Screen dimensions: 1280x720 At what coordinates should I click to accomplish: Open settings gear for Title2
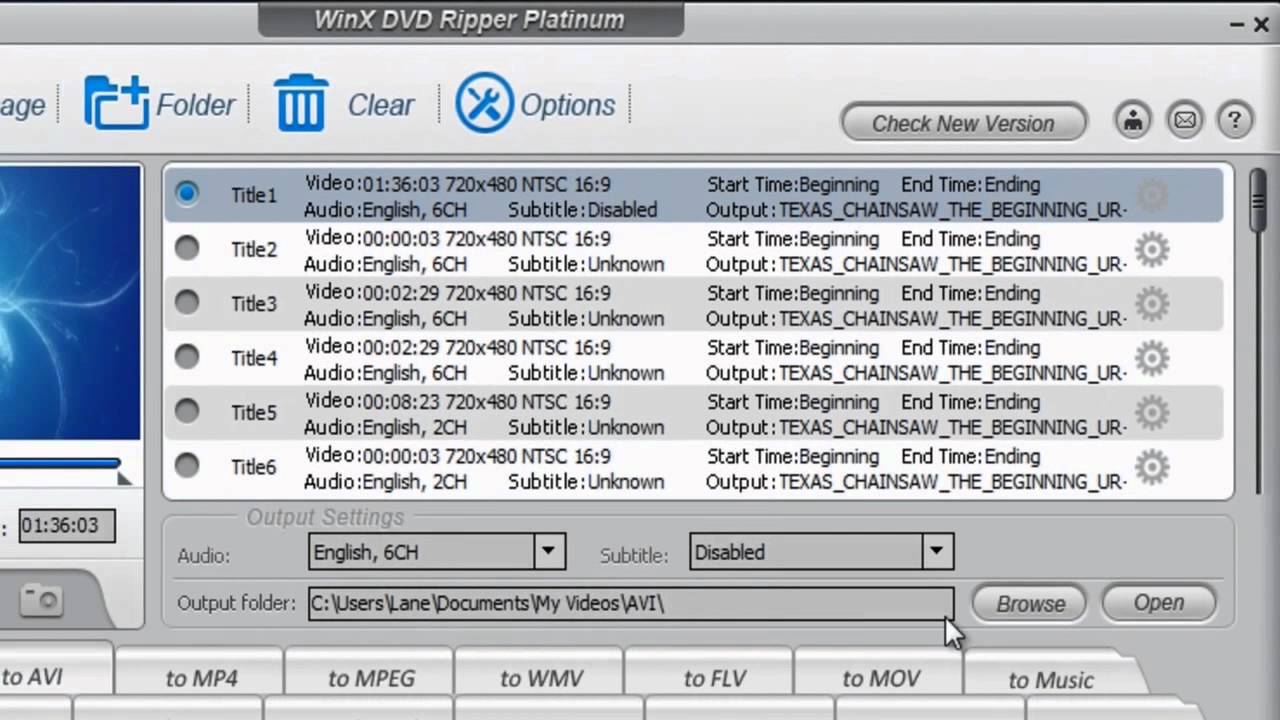point(1152,249)
